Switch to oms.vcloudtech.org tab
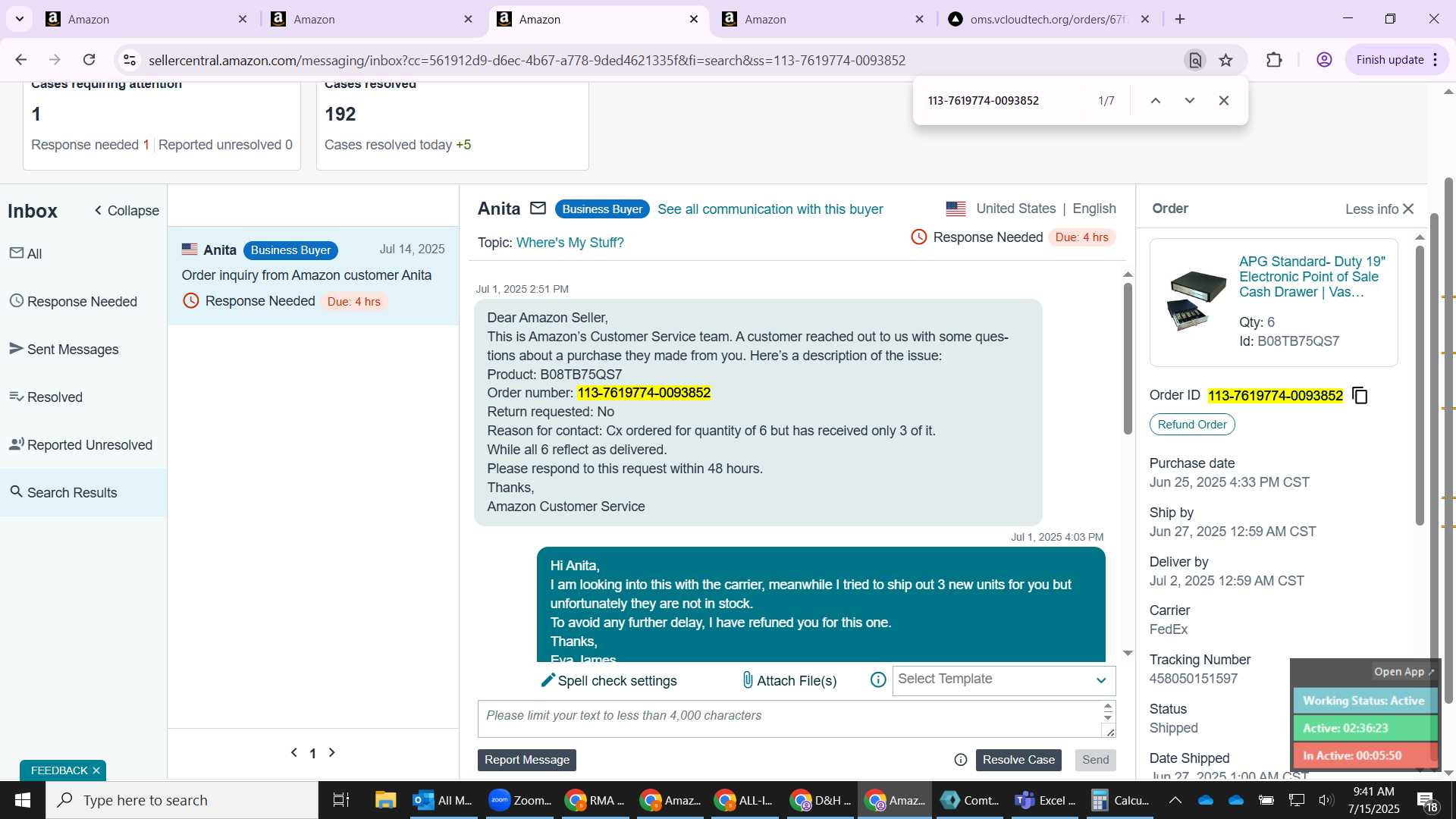 pos(1050,20)
